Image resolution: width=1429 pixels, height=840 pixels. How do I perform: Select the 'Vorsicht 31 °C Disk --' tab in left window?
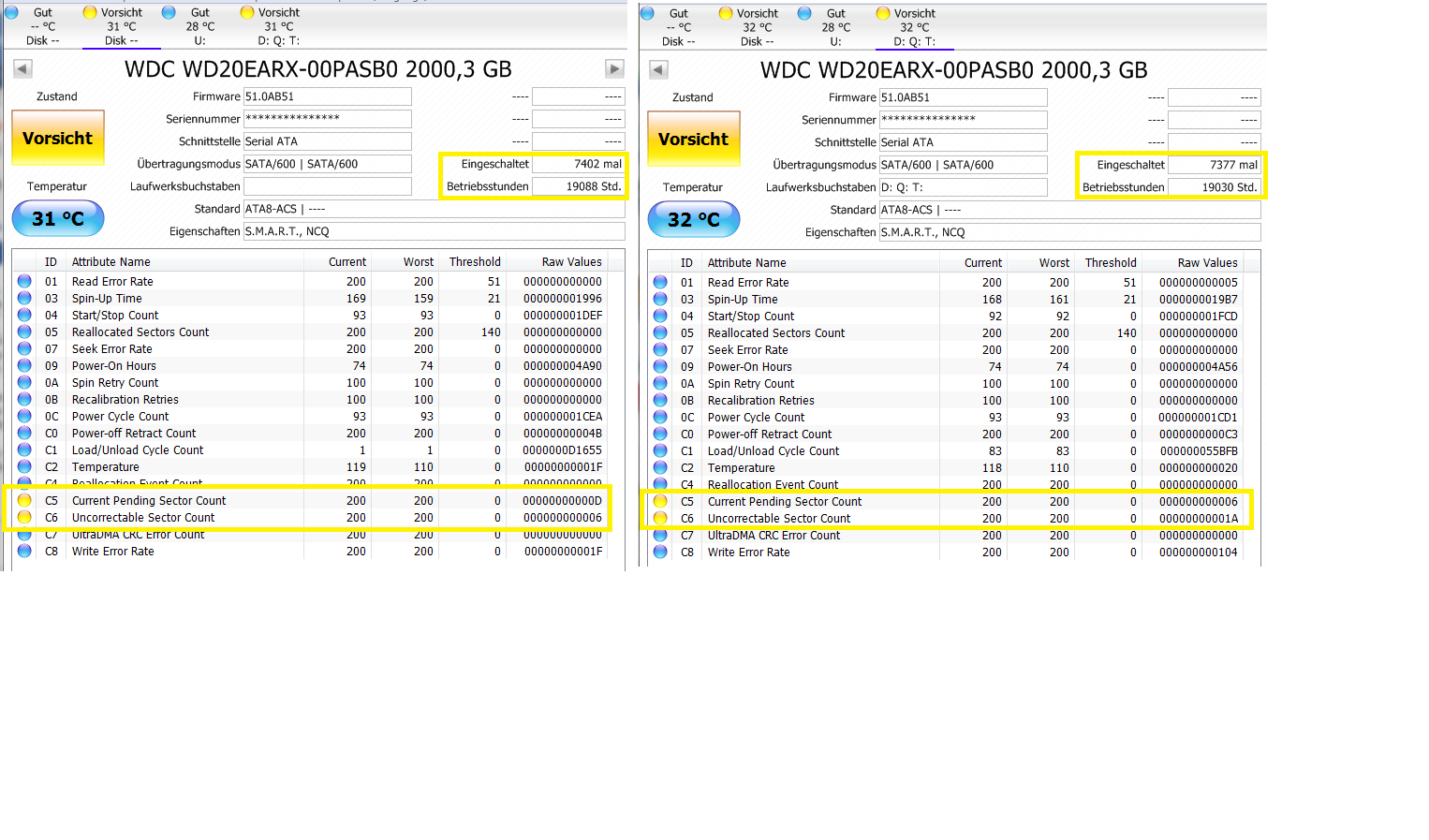120,26
